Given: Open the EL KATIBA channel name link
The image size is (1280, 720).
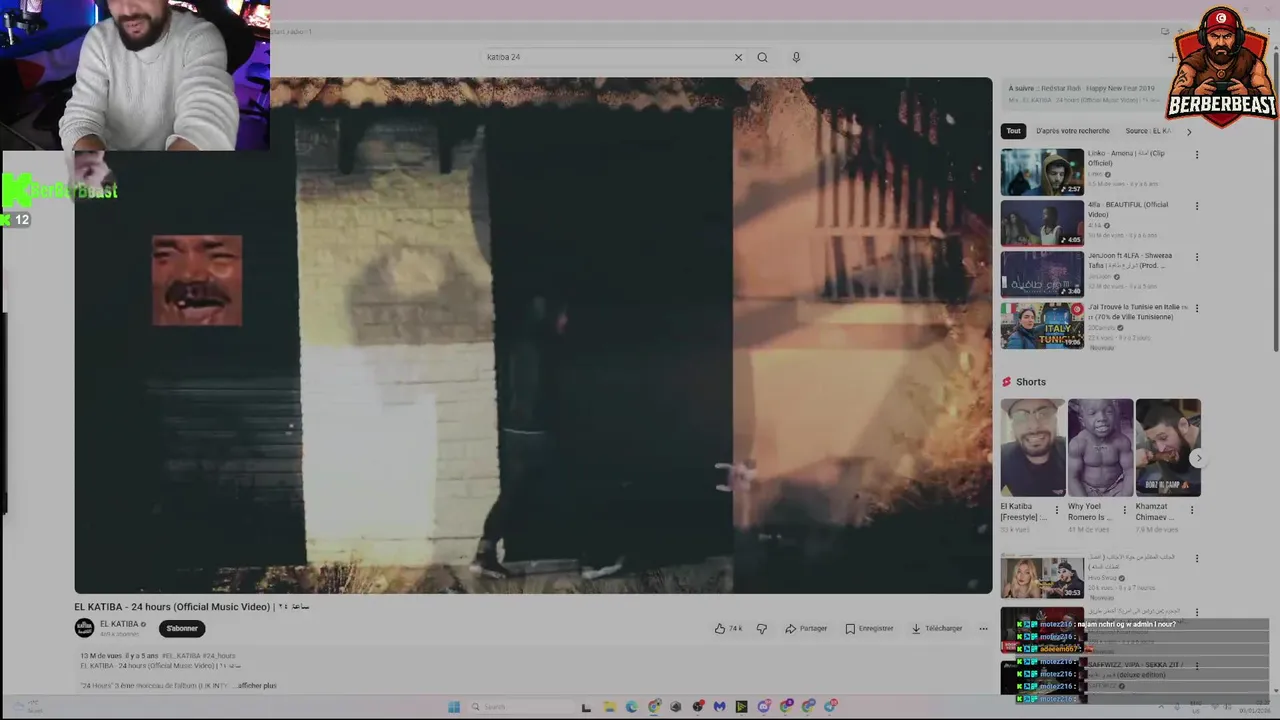Looking at the screenshot, I should pos(119,624).
